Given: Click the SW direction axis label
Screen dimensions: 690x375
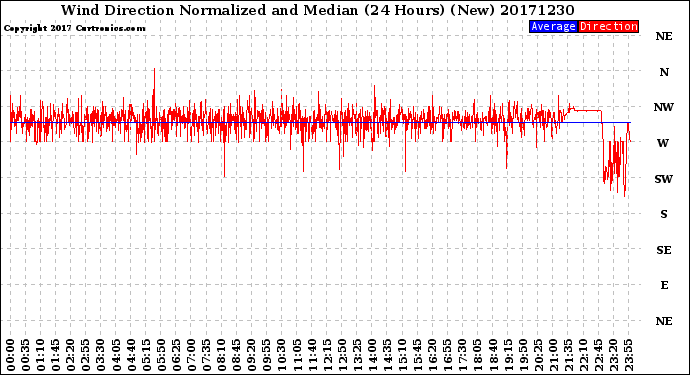Looking at the screenshot, I should (x=664, y=179).
